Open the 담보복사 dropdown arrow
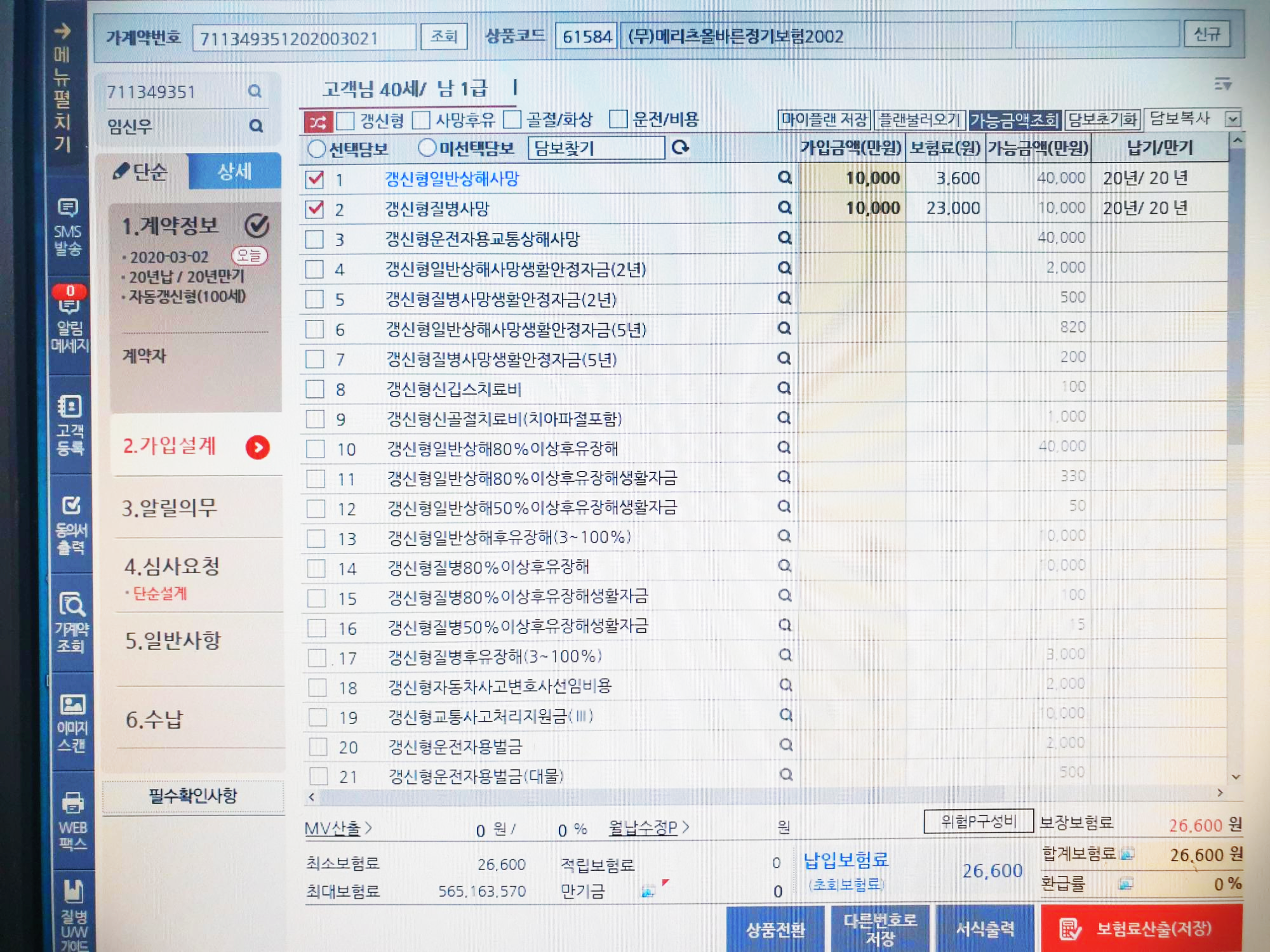Image resolution: width=1270 pixels, height=952 pixels. click(1232, 119)
